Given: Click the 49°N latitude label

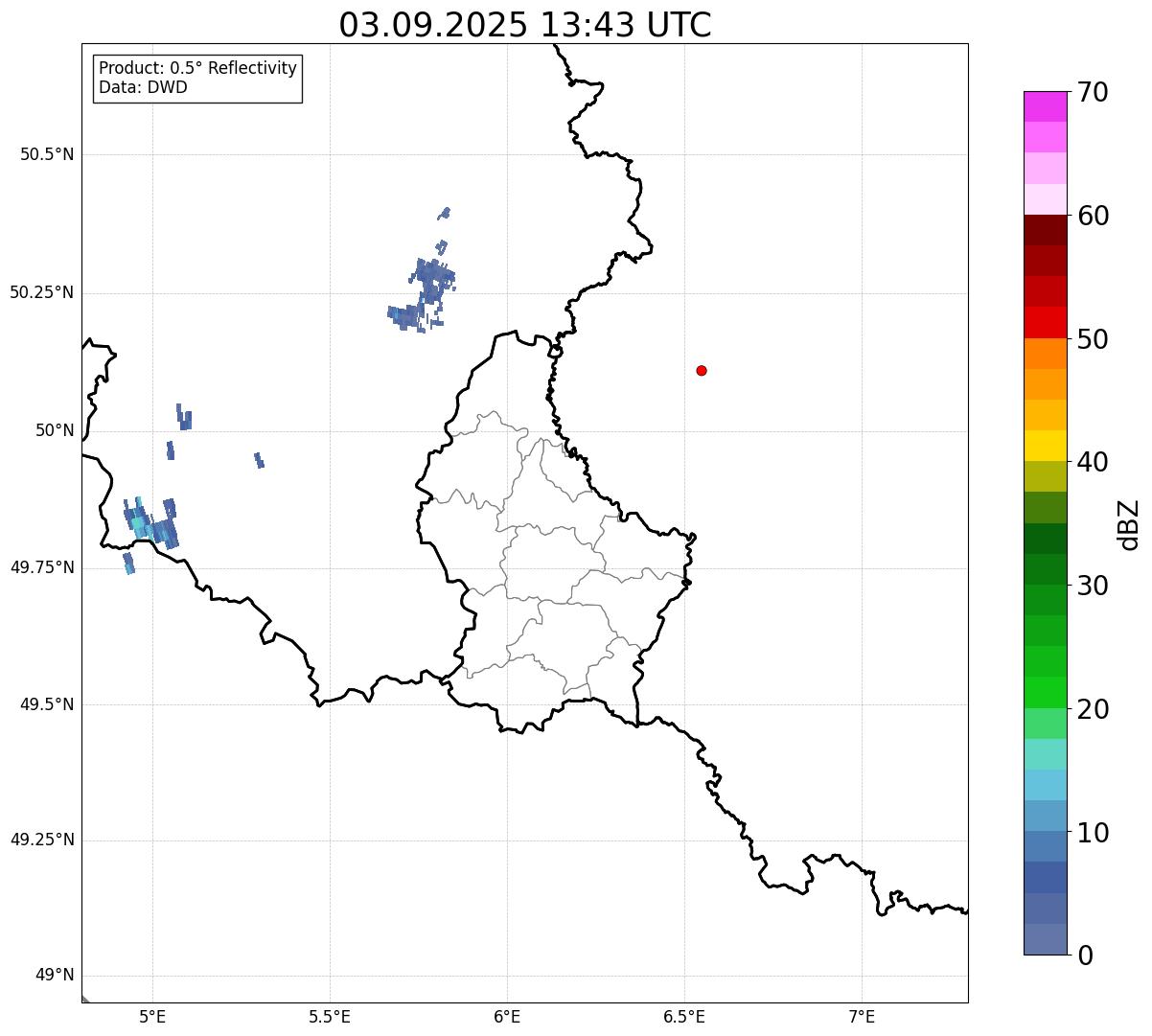Looking at the screenshot, I should coord(55,976).
